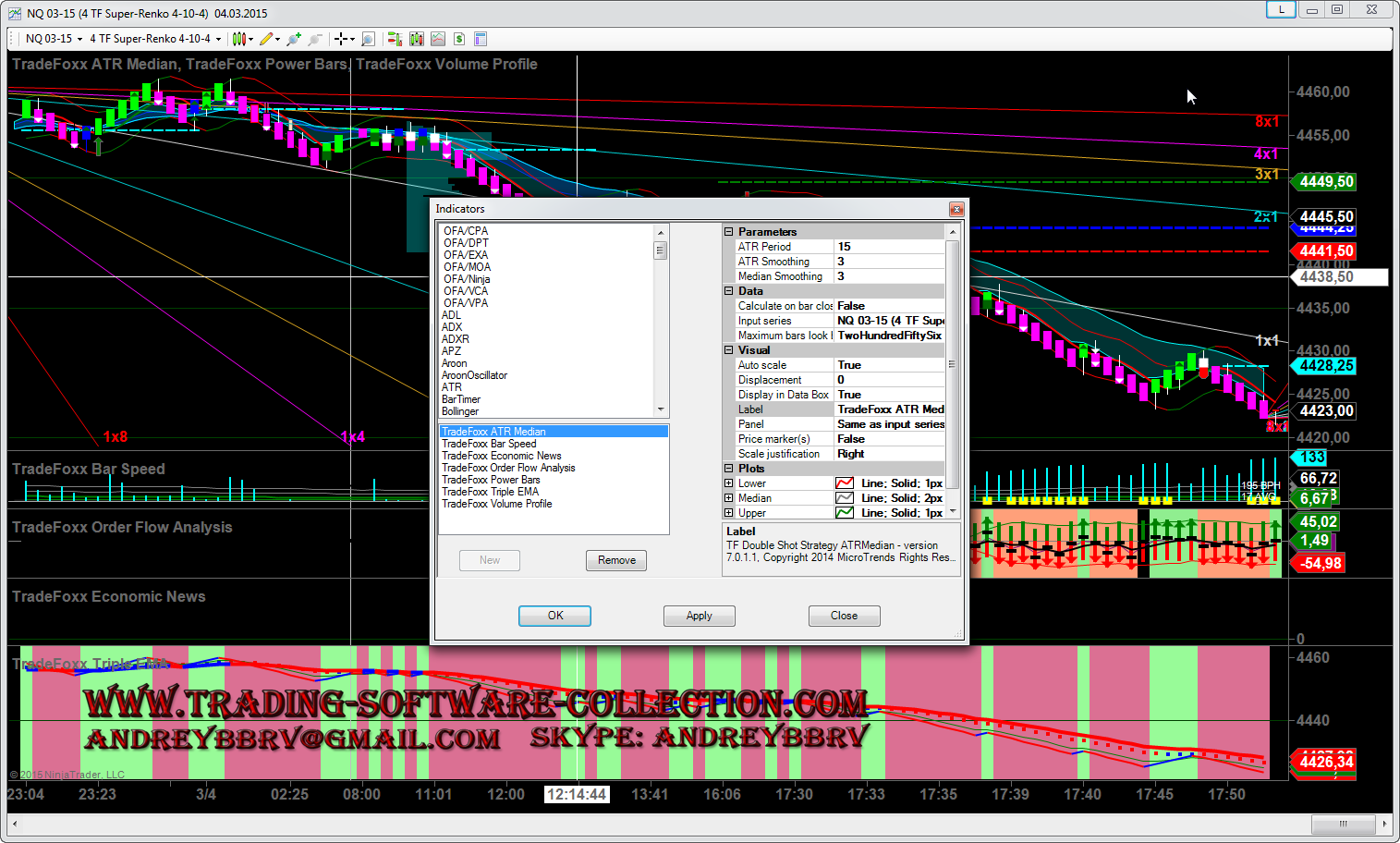Open the Indicators toolbar icon

point(438,39)
